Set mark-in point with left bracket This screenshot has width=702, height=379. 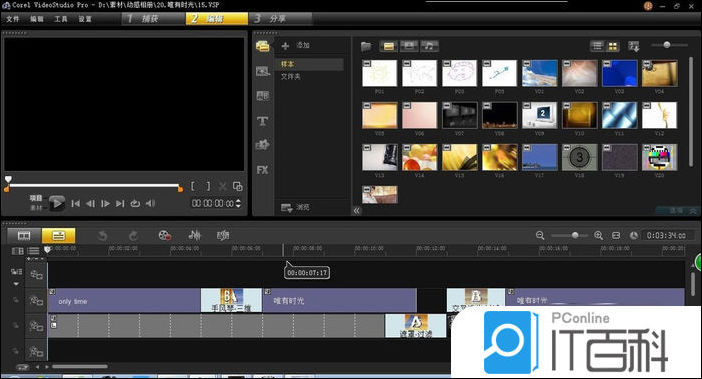pos(193,186)
